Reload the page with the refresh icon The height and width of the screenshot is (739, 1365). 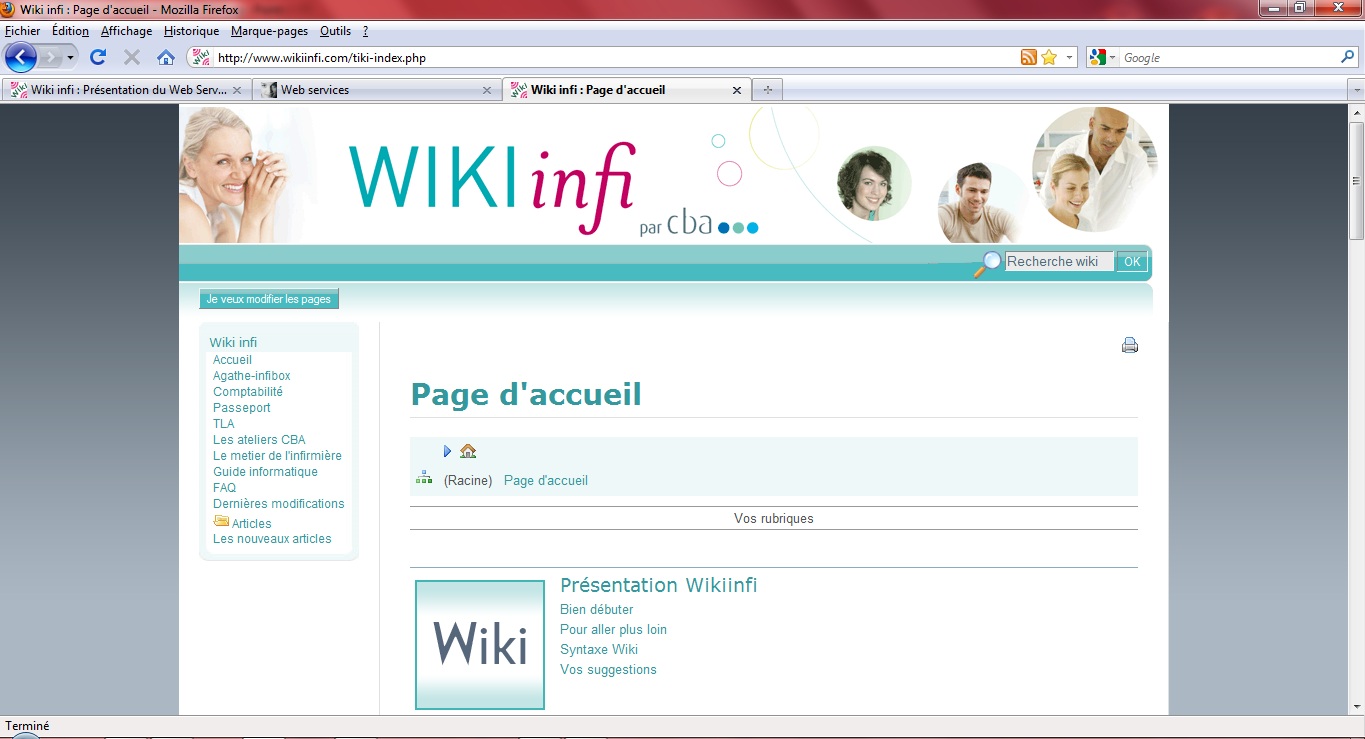98,57
